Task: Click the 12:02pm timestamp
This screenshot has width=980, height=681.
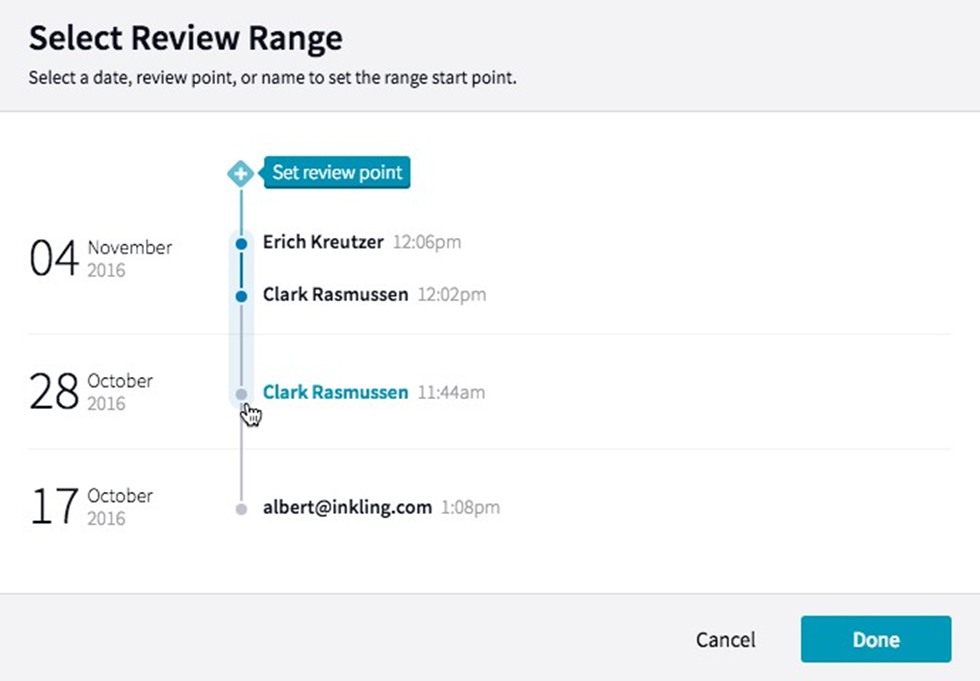Action: click(452, 295)
